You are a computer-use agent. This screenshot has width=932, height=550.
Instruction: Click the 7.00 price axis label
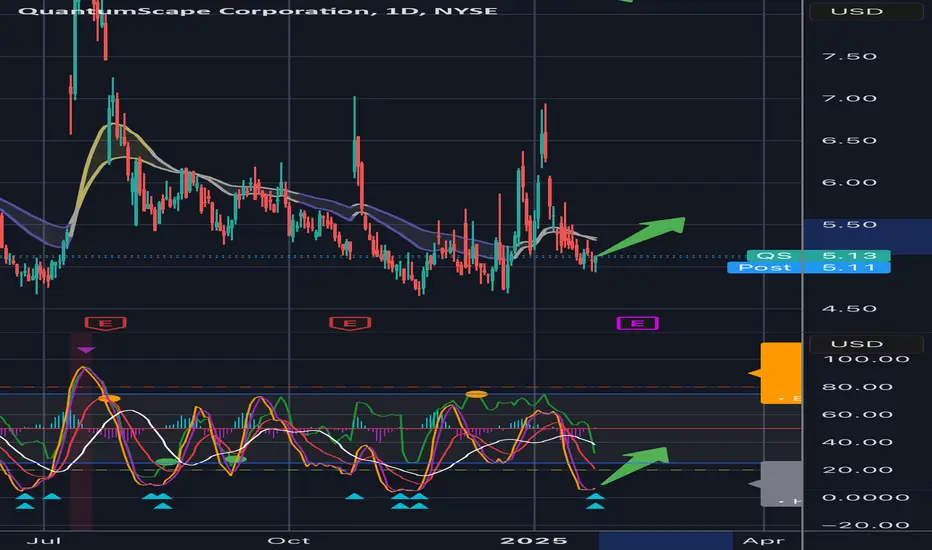pyautogui.click(x=849, y=99)
